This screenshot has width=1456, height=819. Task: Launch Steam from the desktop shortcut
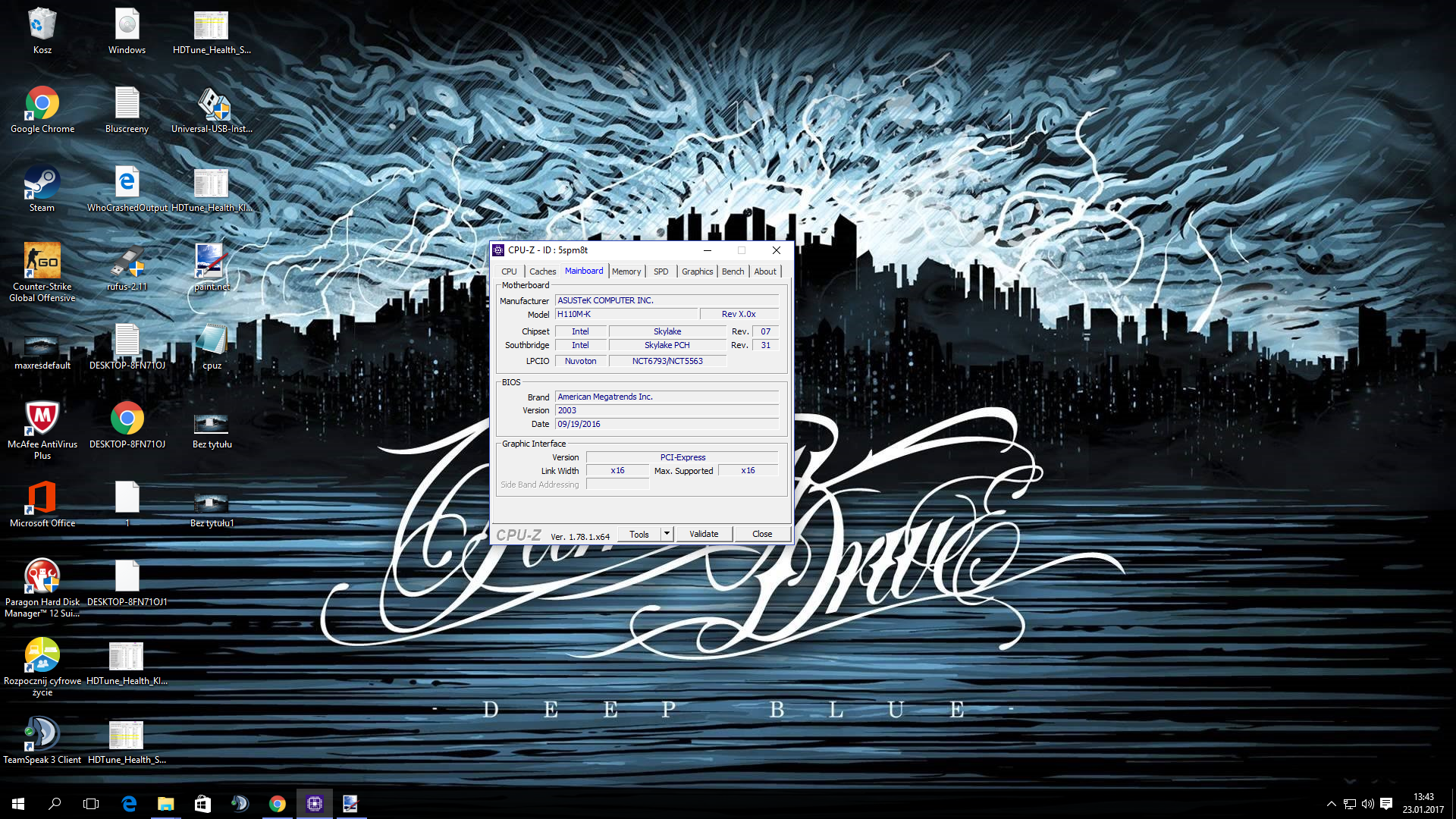click(42, 188)
